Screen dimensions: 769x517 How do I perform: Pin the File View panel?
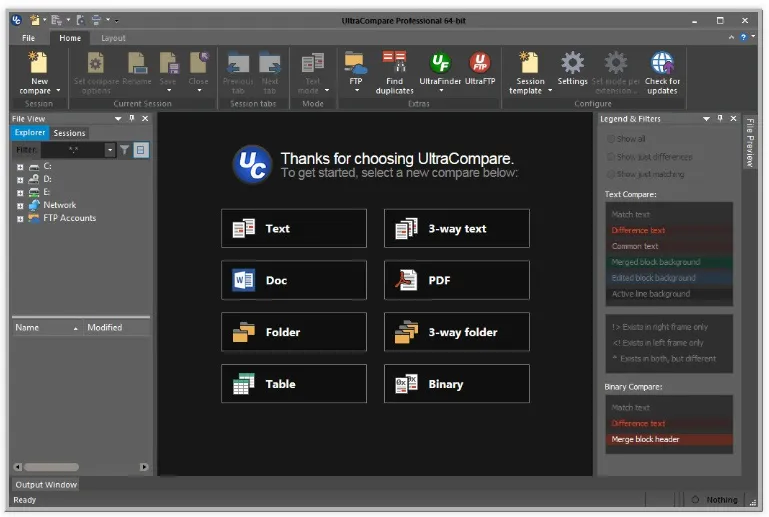131,118
